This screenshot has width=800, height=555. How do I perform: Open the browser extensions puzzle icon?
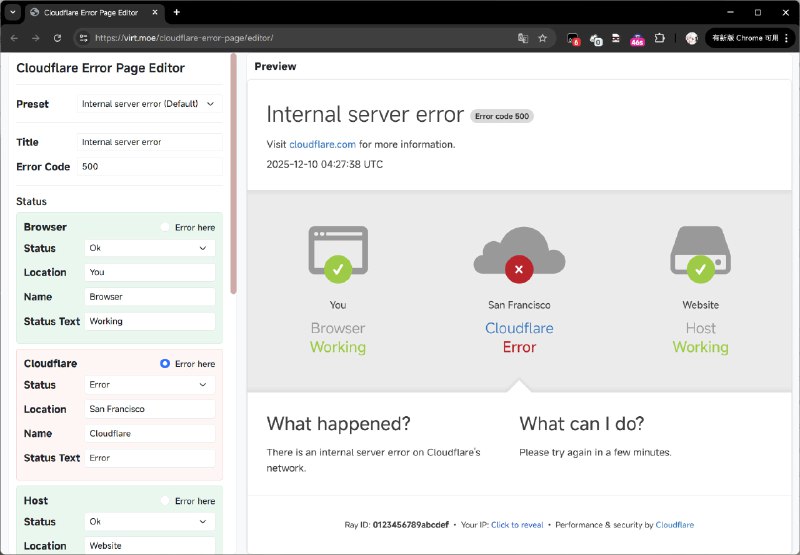(x=660, y=38)
